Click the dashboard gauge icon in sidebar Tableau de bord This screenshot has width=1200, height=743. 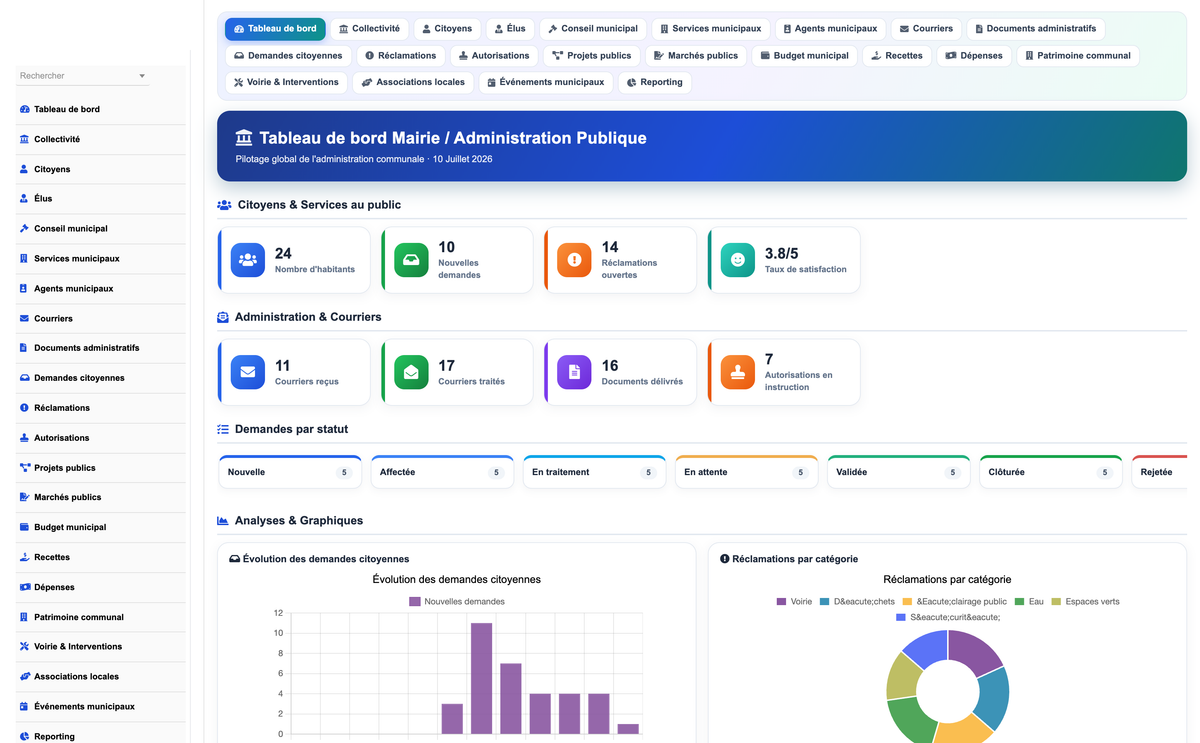[24, 109]
